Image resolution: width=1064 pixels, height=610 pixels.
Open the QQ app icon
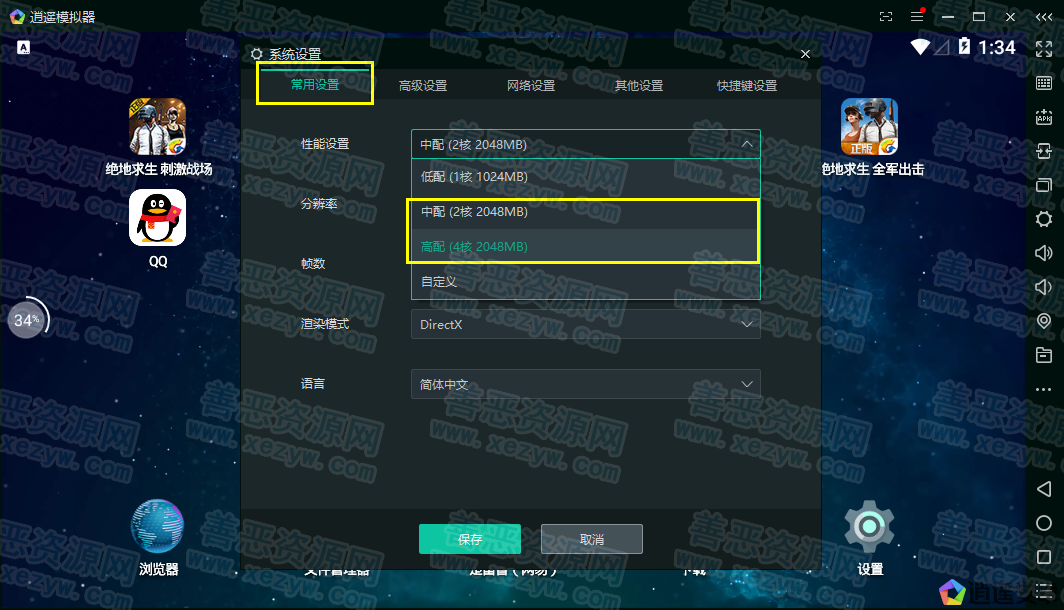tap(158, 218)
